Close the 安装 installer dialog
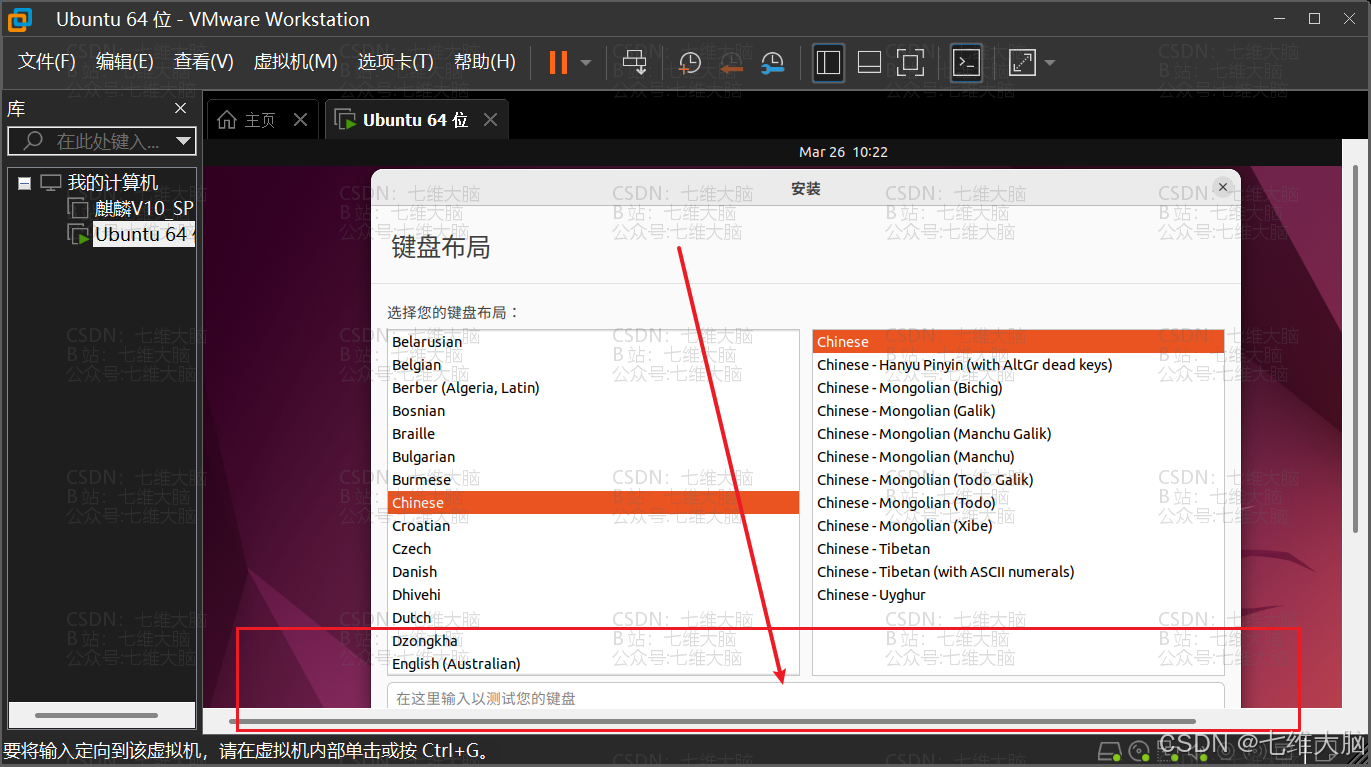The height and width of the screenshot is (767, 1371). click(1222, 187)
